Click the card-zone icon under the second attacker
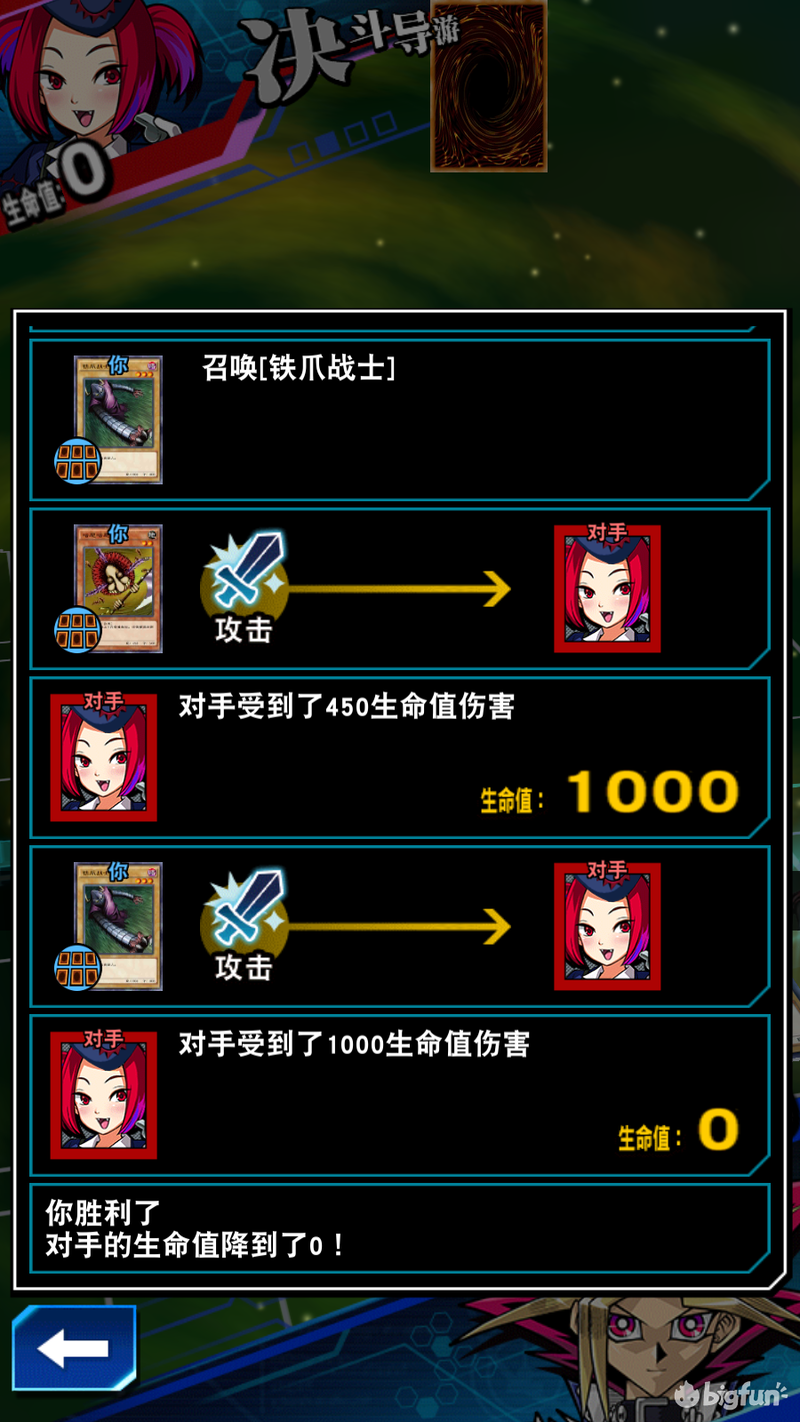This screenshot has height=1422, width=800. pyautogui.click(x=77, y=967)
